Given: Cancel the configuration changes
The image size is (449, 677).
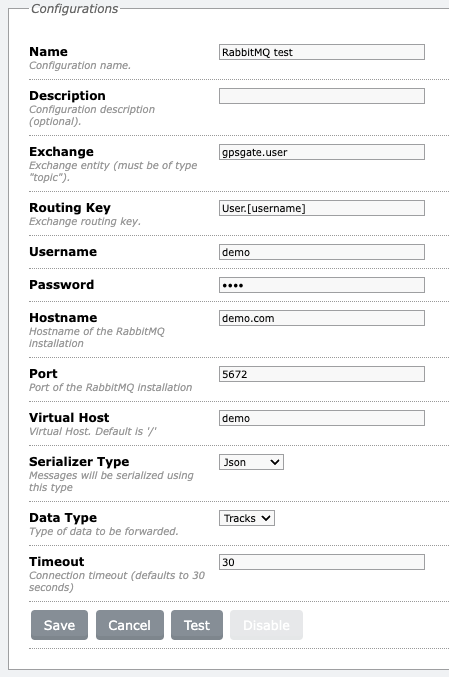Looking at the screenshot, I should tap(130, 625).
